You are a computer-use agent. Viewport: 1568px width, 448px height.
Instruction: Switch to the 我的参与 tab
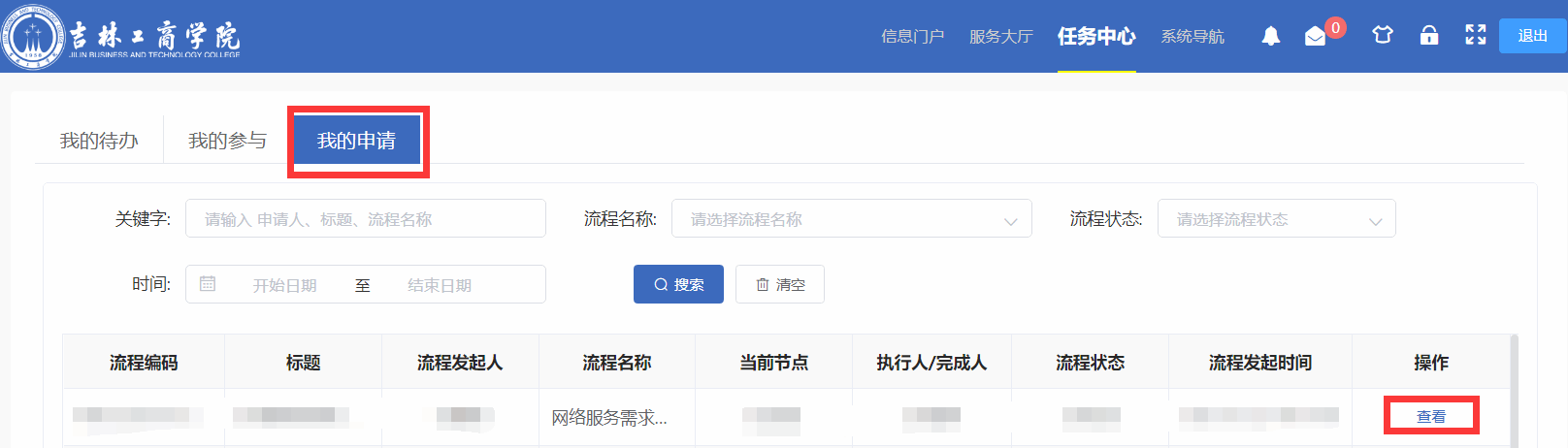pyautogui.click(x=227, y=141)
